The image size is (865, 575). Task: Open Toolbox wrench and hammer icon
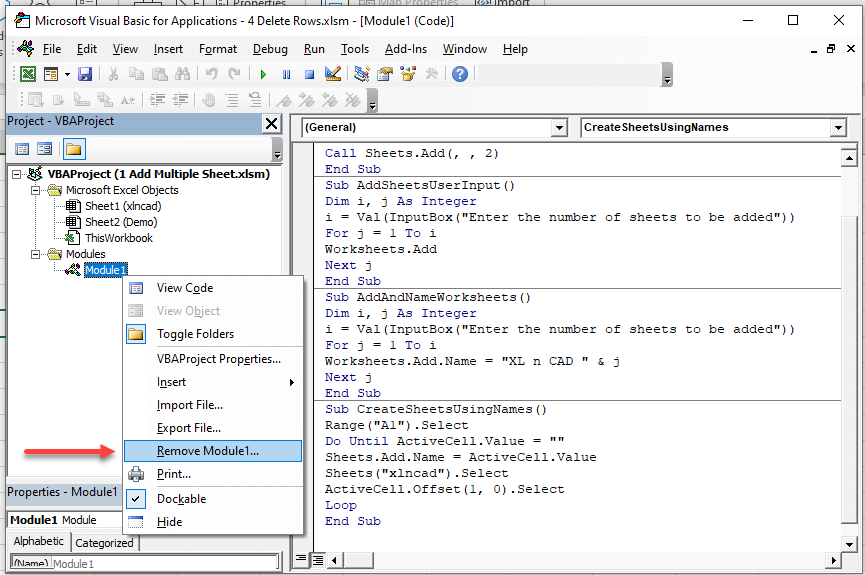click(x=431, y=74)
